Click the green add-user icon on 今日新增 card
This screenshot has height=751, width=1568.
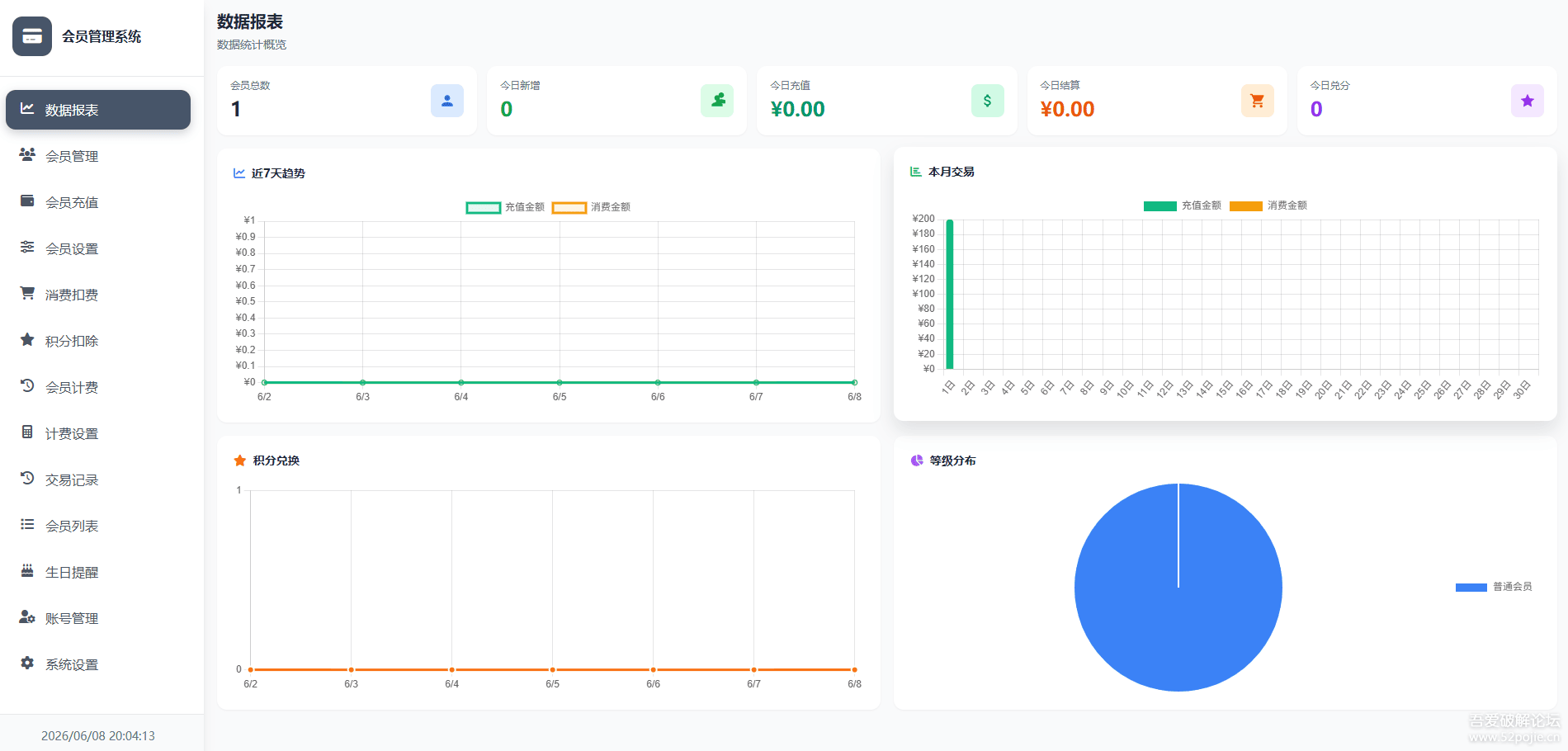(717, 101)
